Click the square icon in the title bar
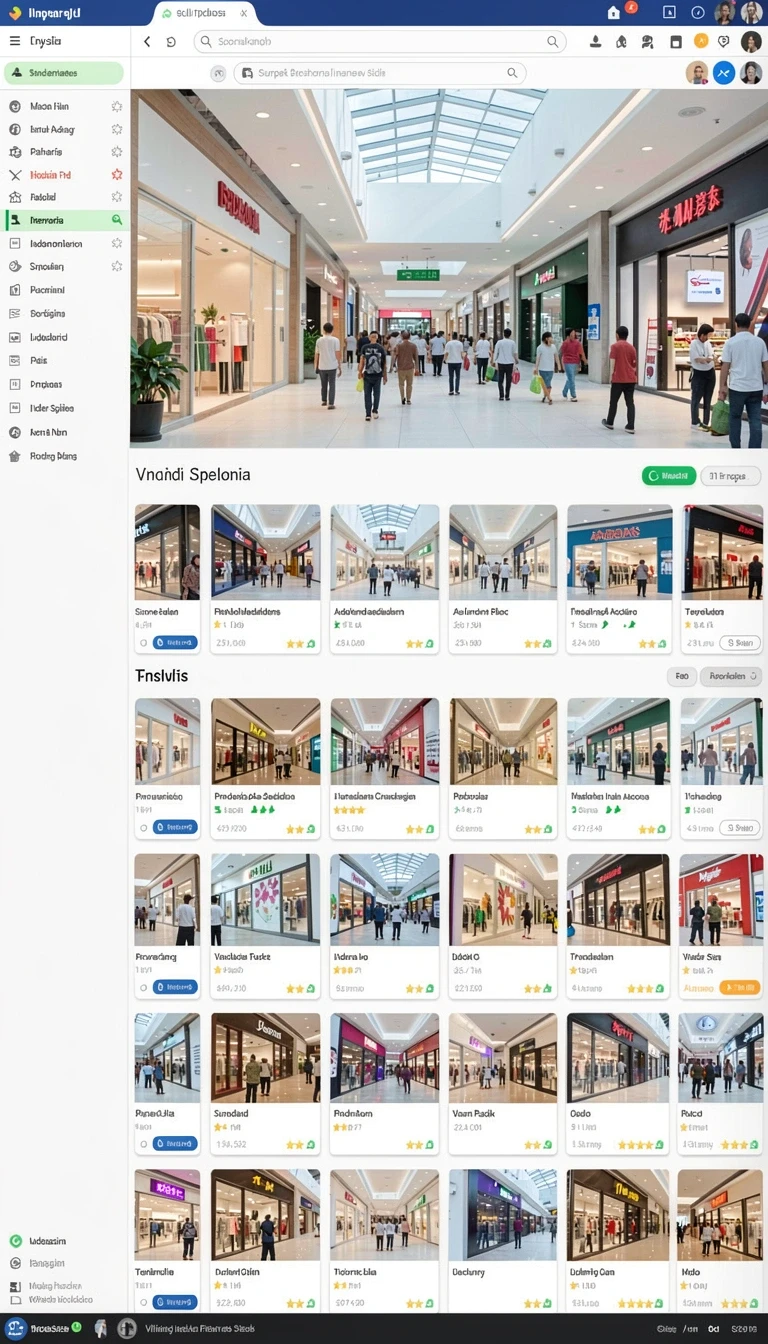The image size is (768, 1344). pyautogui.click(x=669, y=12)
